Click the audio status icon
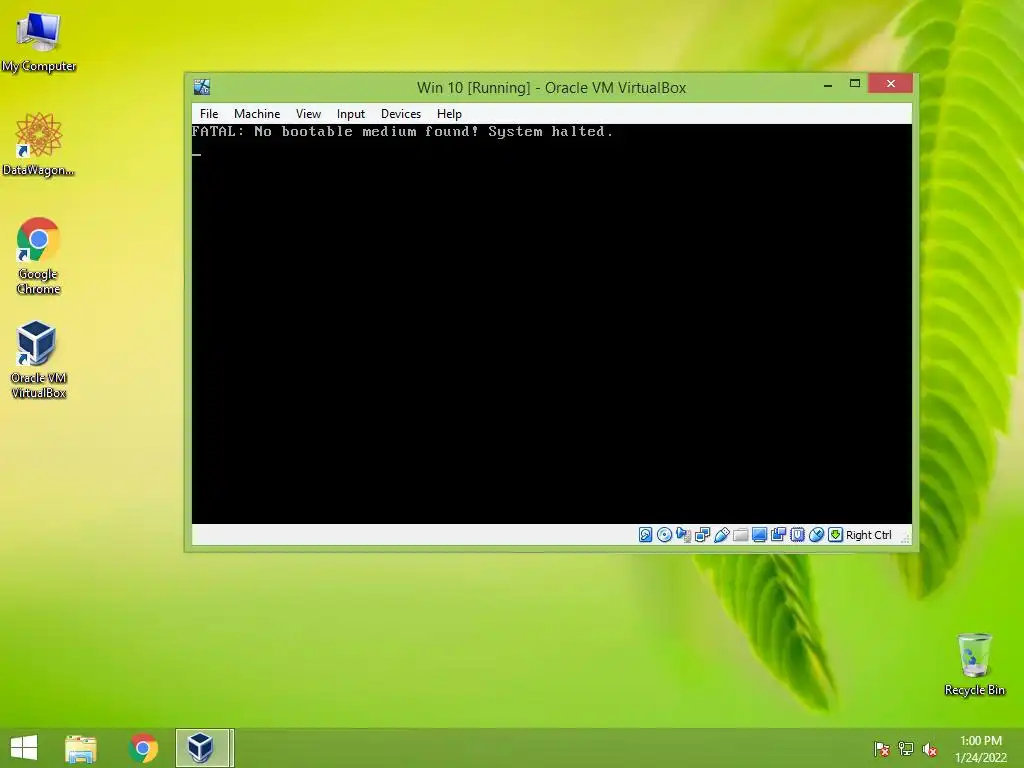The width and height of the screenshot is (1024, 768). pos(683,535)
